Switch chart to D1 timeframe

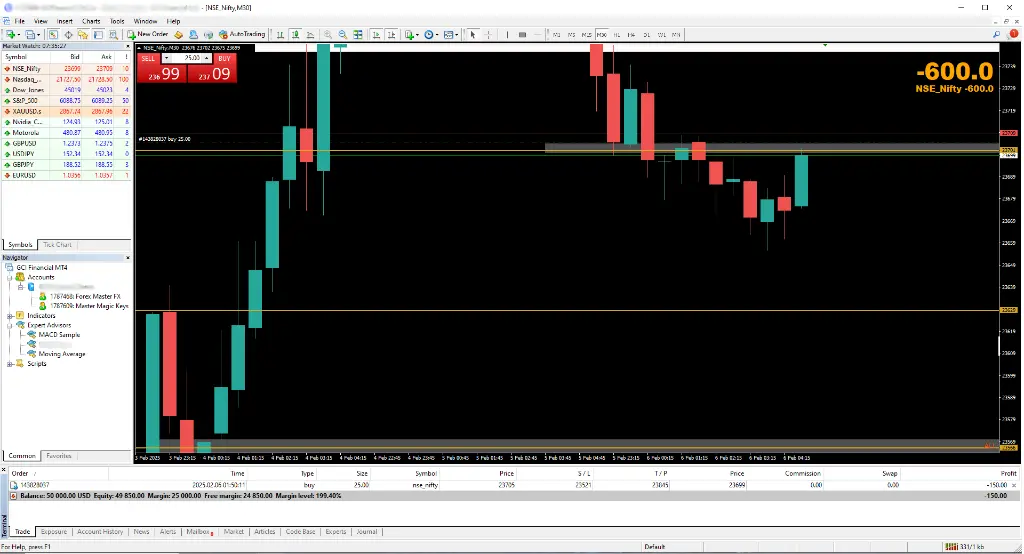(x=647, y=35)
